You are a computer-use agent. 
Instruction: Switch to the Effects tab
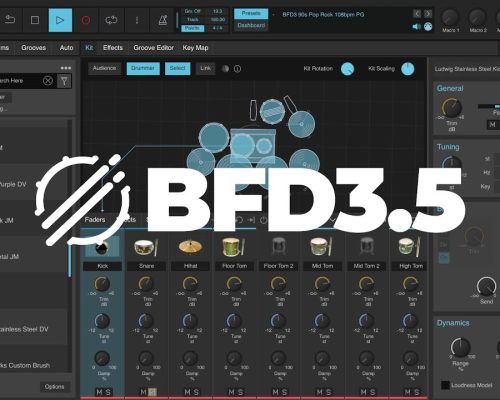coord(113,48)
